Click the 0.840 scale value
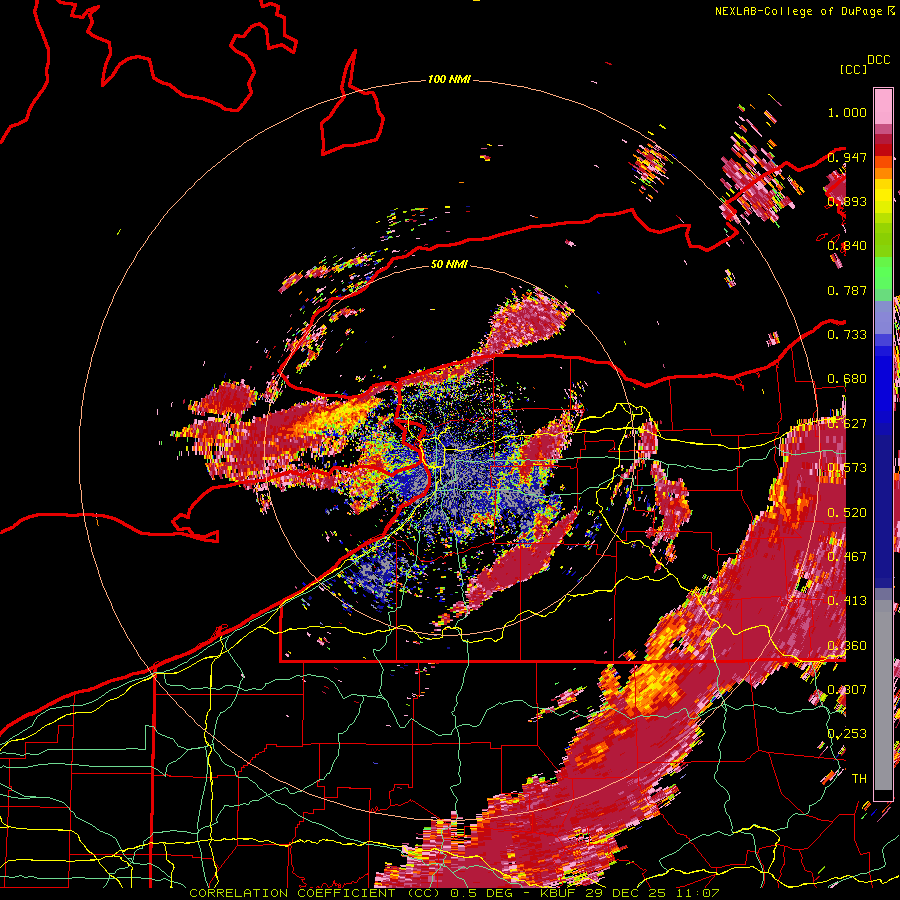This screenshot has width=900, height=900. click(x=847, y=246)
